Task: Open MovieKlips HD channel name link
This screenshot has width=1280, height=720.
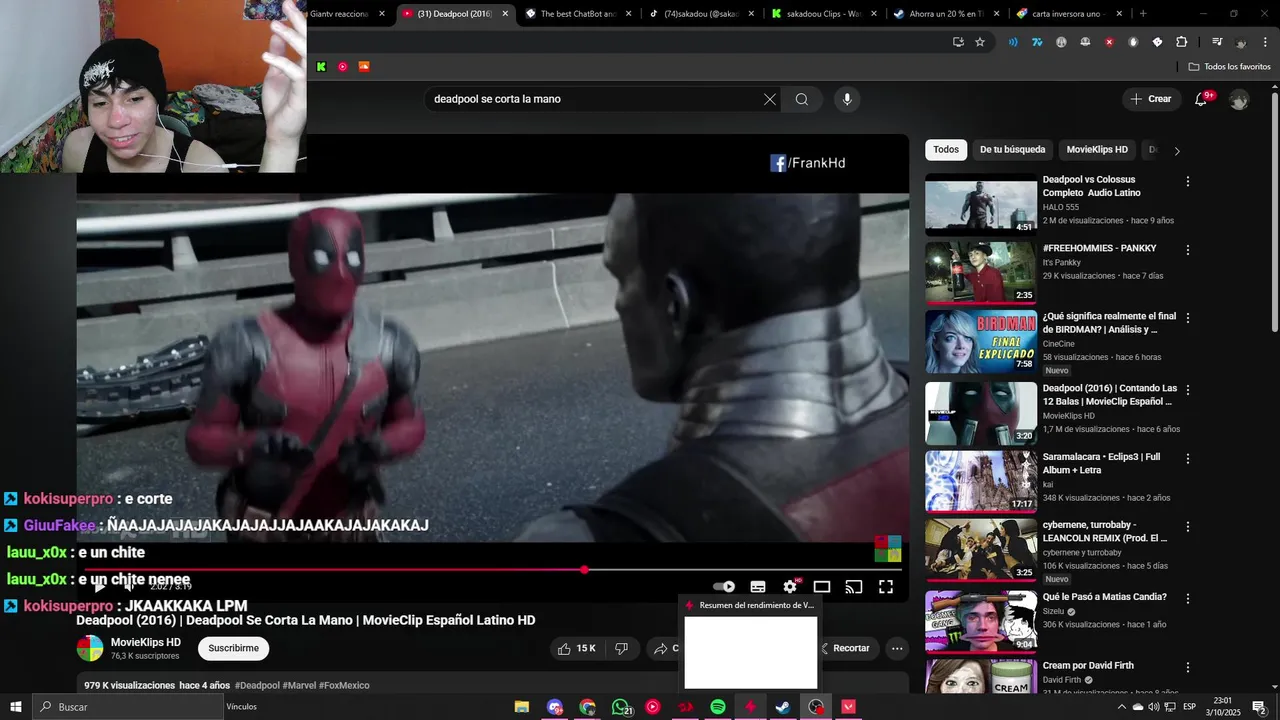Action: click(x=146, y=642)
